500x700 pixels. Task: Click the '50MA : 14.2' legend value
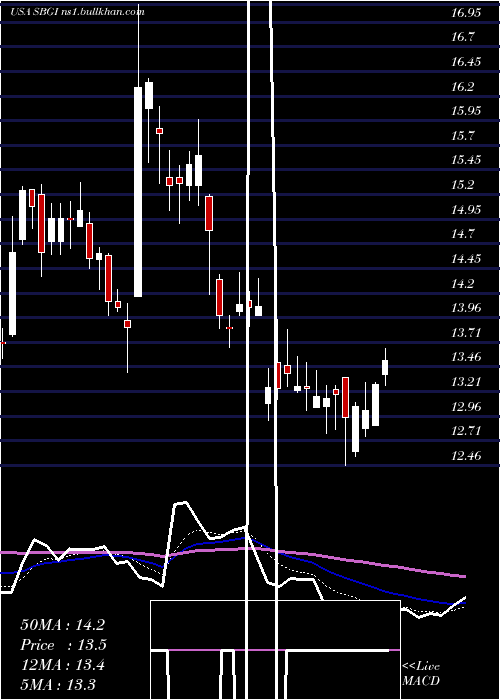pyautogui.click(x=62, y=625)
